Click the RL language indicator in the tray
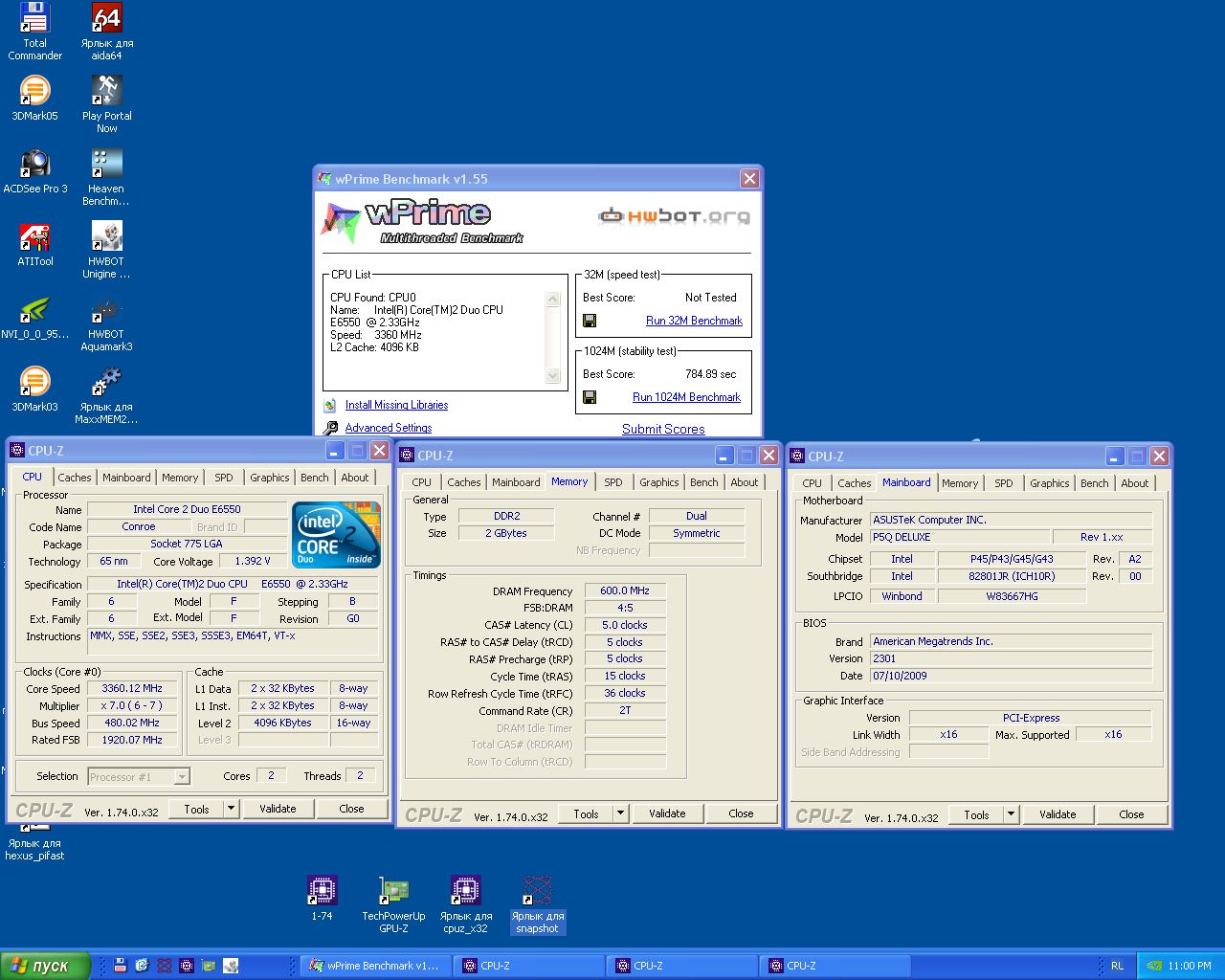This screenshot has height=980, width=1225. 1117,966
